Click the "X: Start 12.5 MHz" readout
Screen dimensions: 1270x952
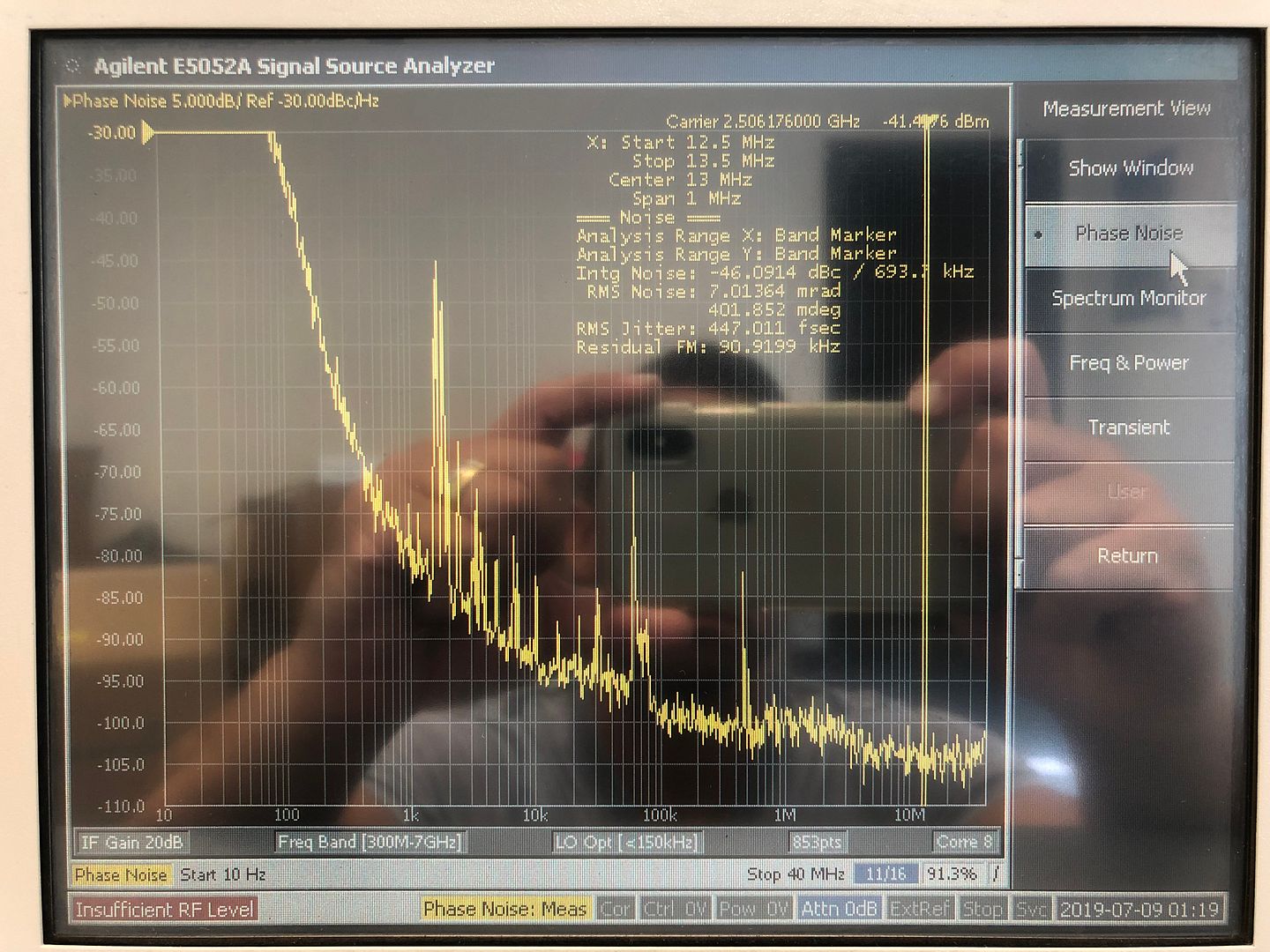(x=681, y=143)
